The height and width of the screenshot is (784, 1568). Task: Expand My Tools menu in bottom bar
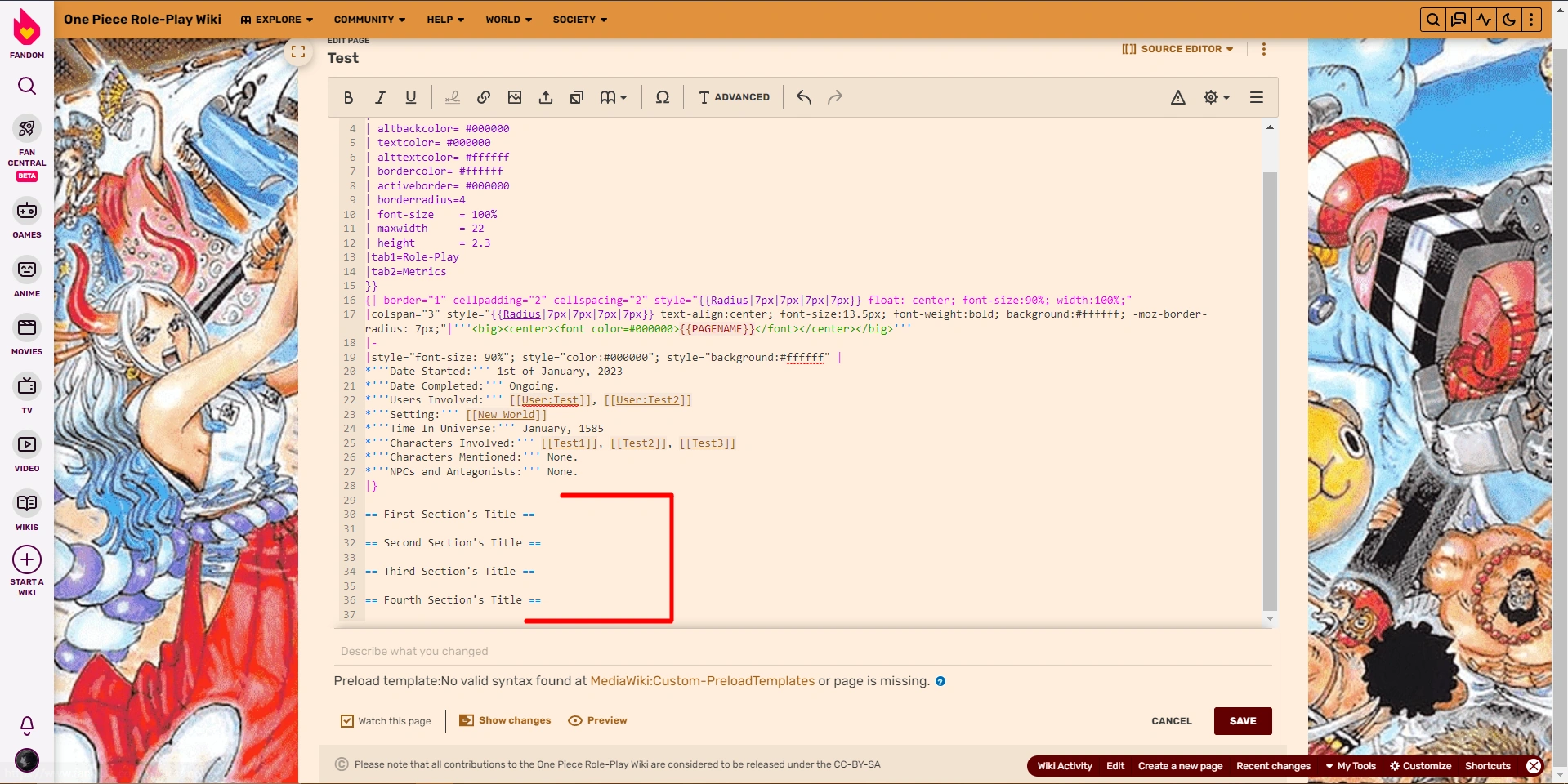[1351, 766]
